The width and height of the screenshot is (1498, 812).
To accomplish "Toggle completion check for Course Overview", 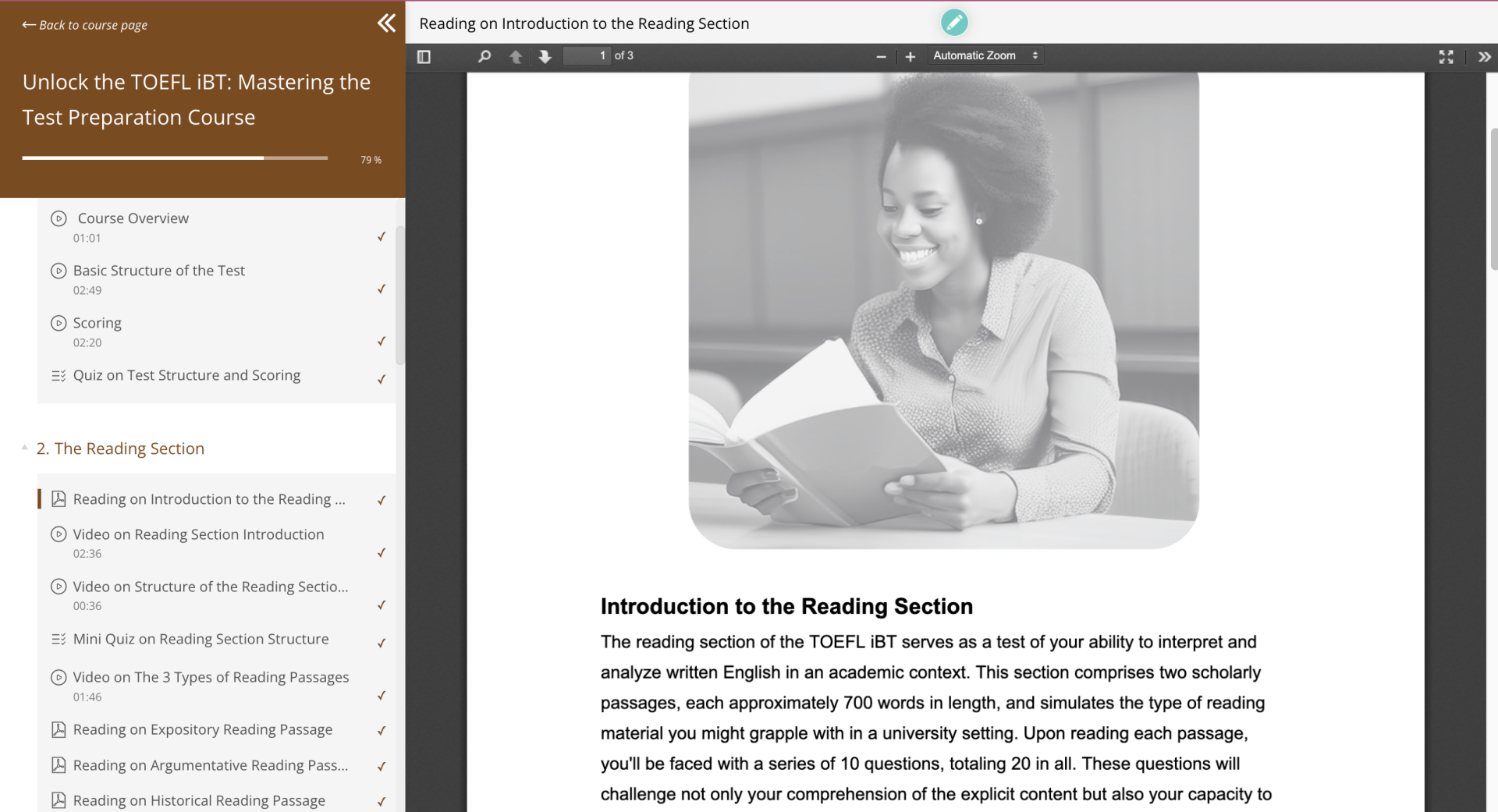I will pyautogui.click(x=382, y=236).
